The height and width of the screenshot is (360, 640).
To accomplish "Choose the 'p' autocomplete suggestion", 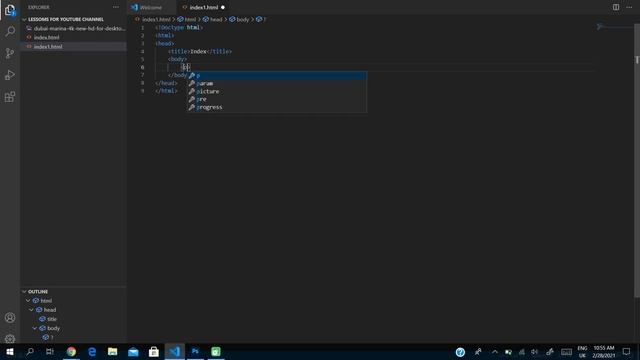I will (x=277, y=76).
